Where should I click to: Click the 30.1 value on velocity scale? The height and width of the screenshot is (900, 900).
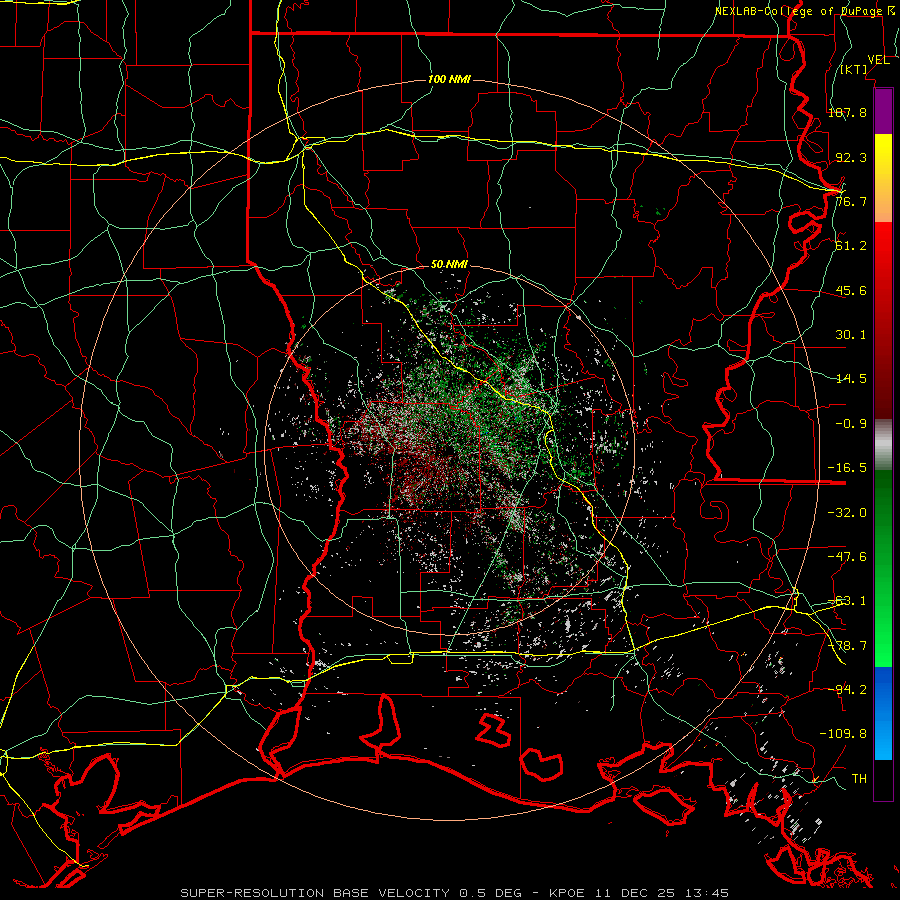coord(851,335)
